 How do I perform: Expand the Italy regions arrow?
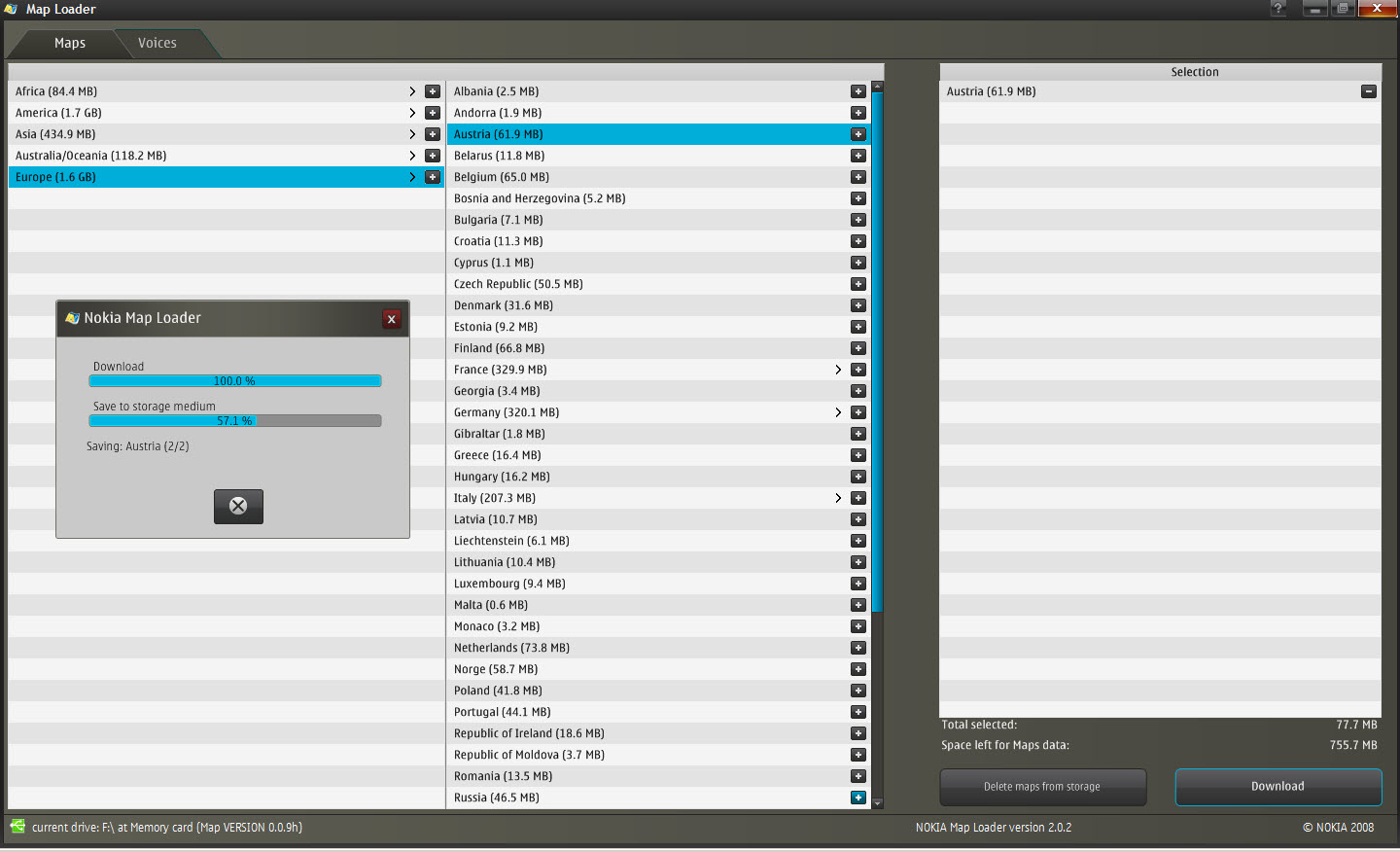pyautogui.click(x=838, y=498)
